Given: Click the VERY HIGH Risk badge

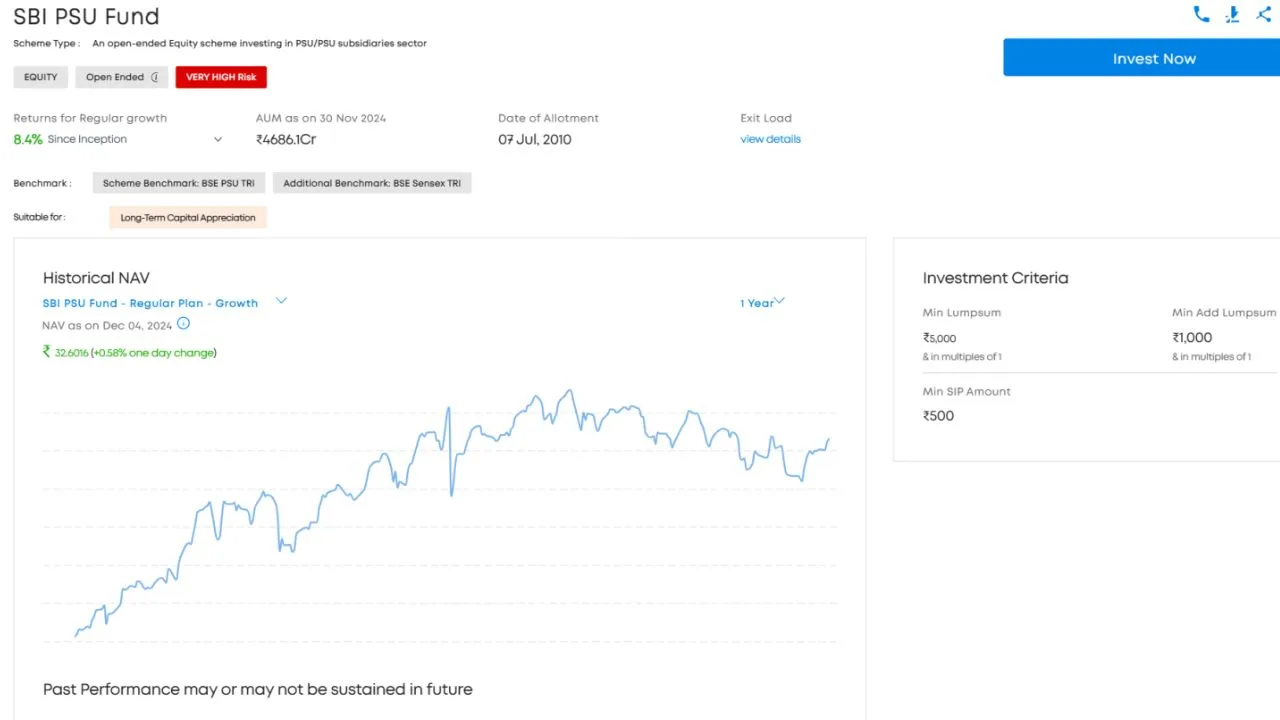Looking at the screenshot, I should [221, 77].
